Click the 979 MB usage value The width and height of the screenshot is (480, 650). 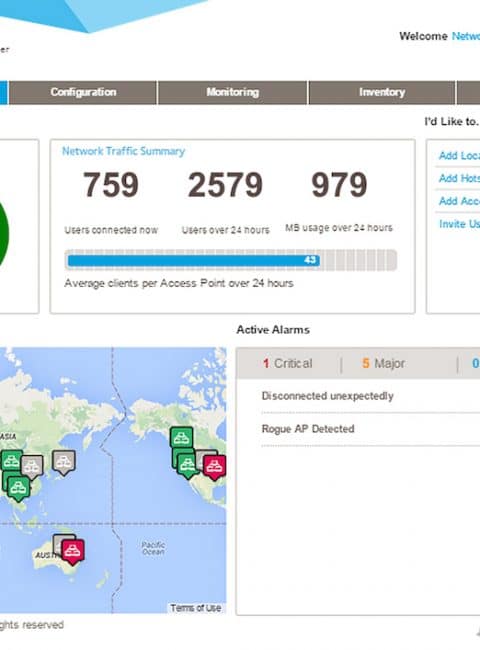coord(339,184)
